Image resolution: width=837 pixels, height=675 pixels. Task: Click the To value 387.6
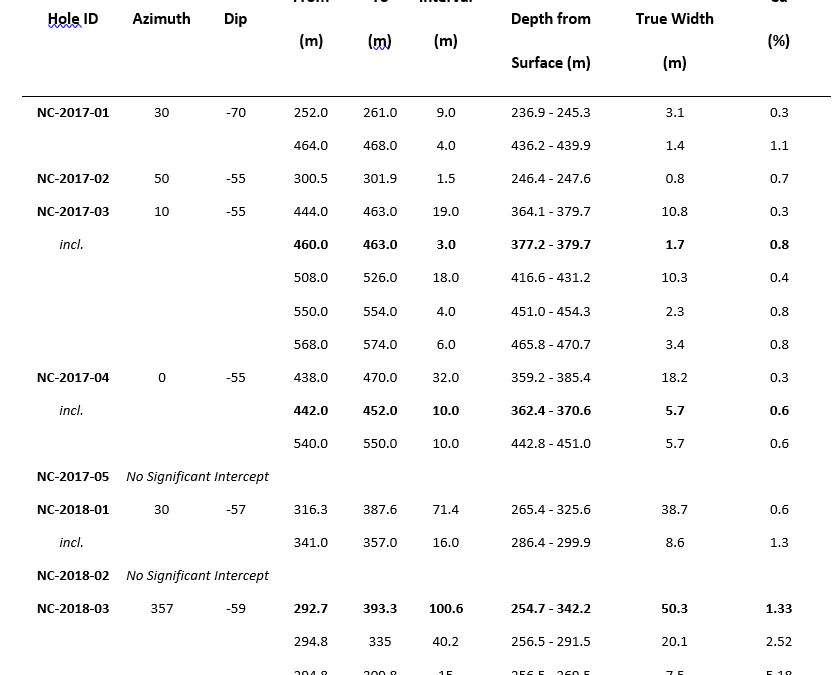pos(380,510)
